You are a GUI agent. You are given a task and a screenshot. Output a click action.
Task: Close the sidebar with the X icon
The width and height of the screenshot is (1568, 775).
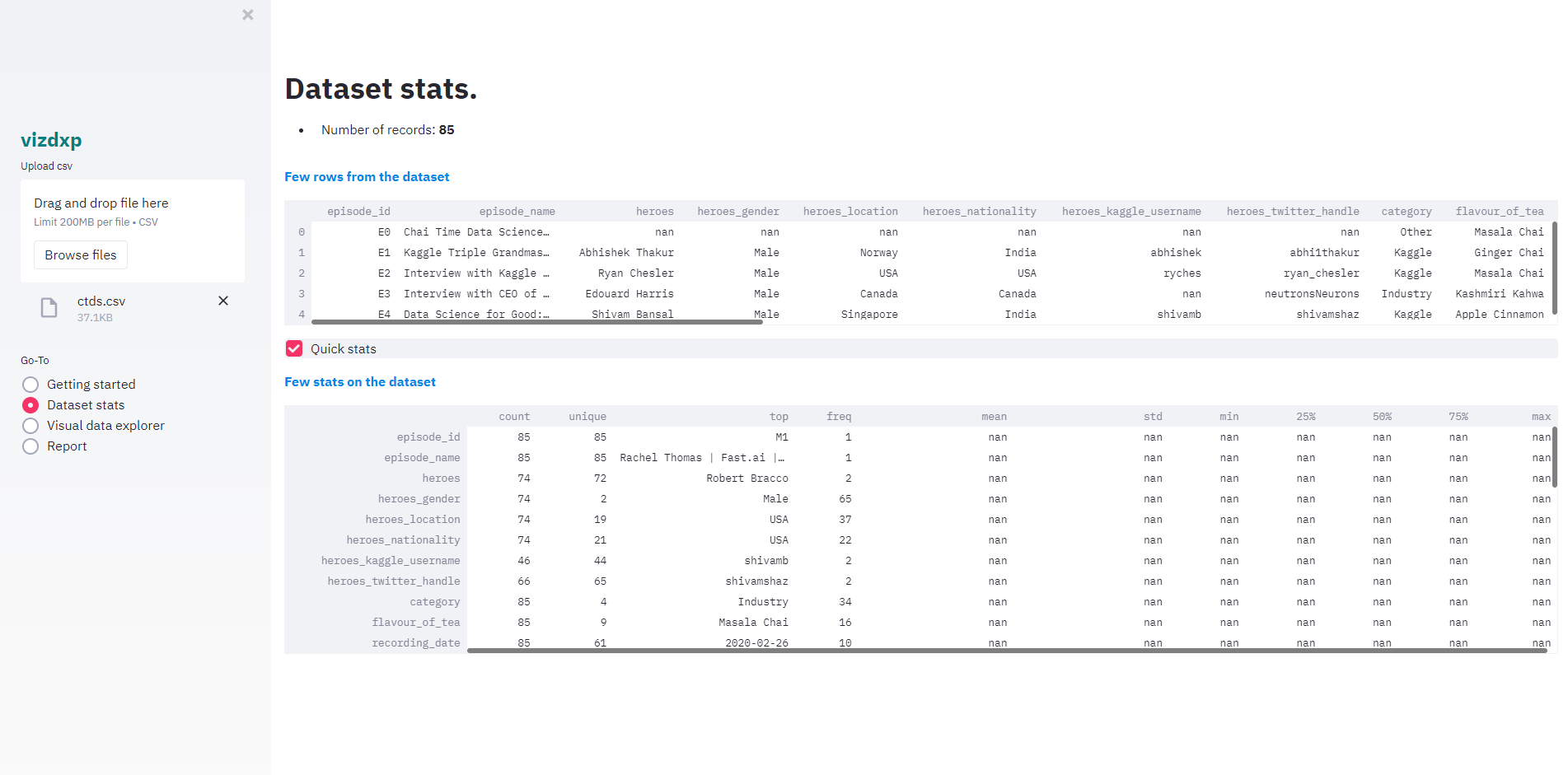tap(247, 15)
